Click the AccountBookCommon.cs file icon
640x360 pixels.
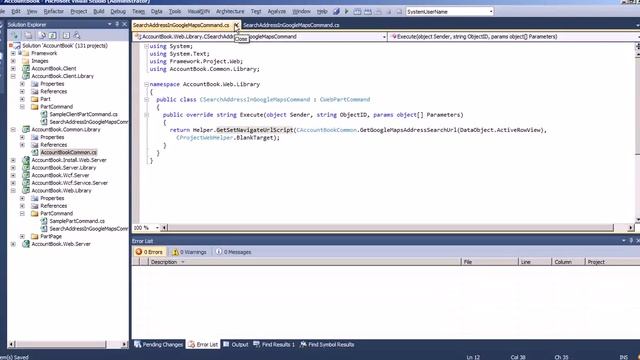(x=35, y=153)
